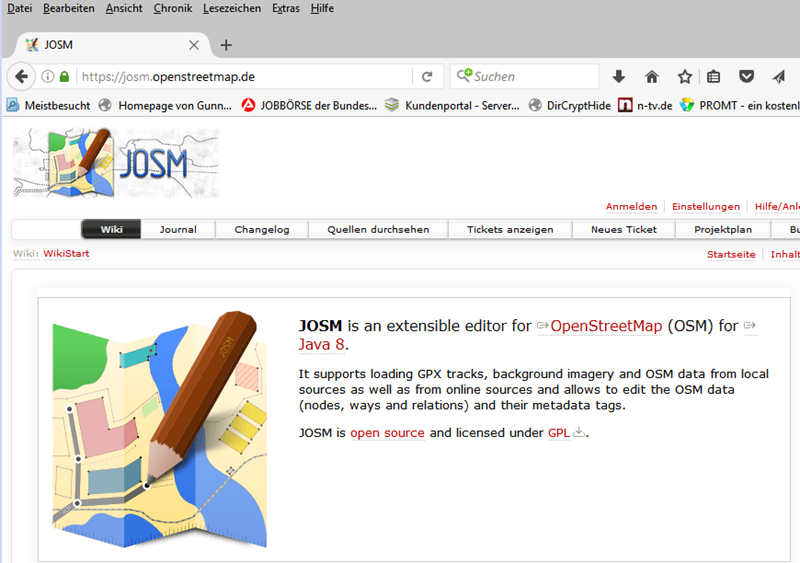Click the Startseite link
The width and height of the screenshot is (800, 563).
[x=731, y=254]
